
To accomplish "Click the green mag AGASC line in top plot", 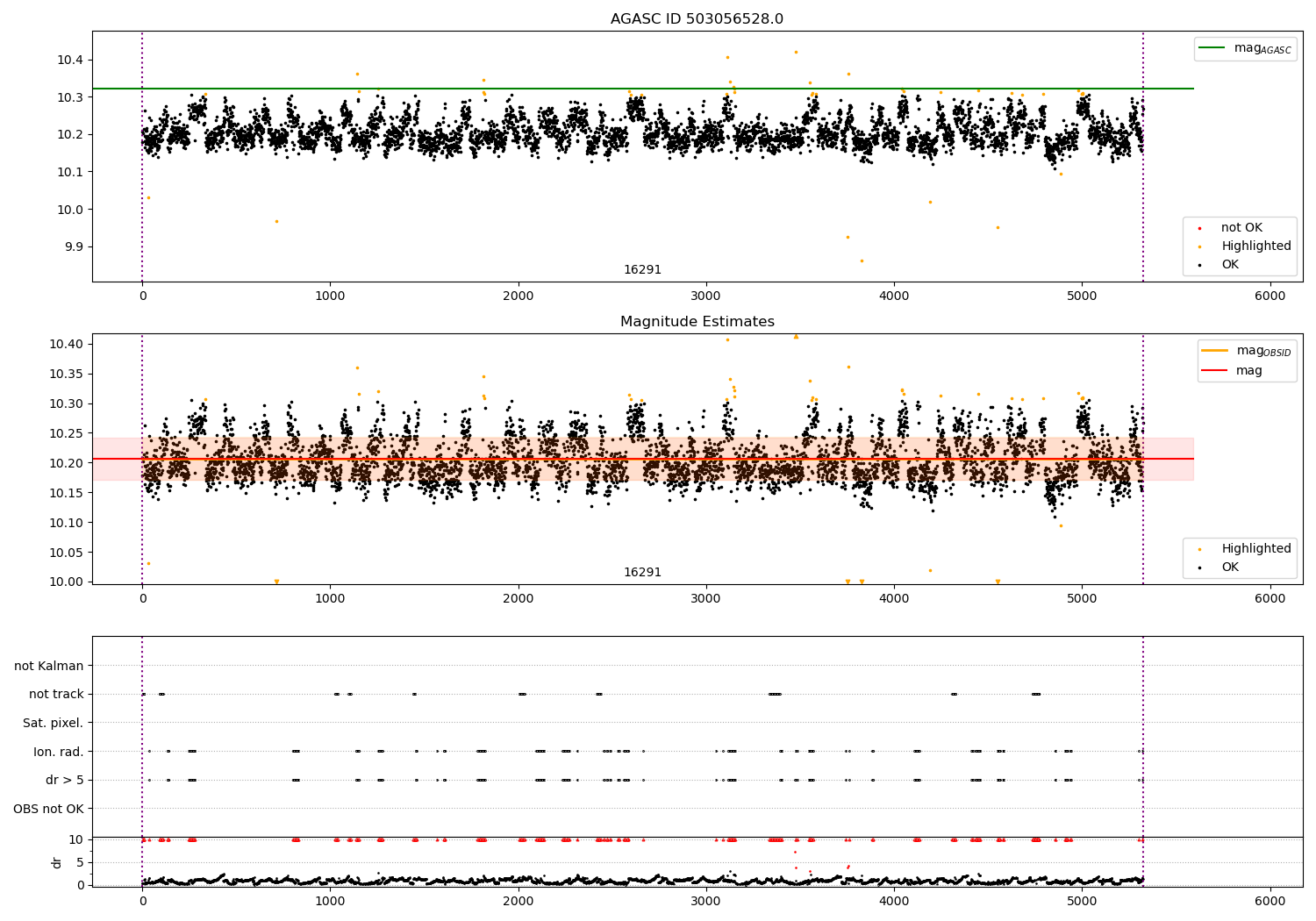I will pyautogui.click(x=643, y=89).
